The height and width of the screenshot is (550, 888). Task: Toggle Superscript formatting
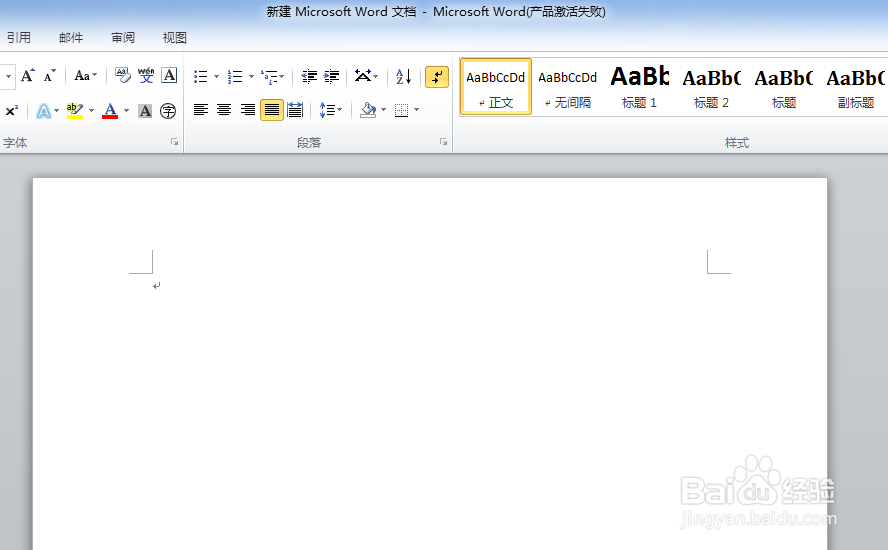point(11,110)
